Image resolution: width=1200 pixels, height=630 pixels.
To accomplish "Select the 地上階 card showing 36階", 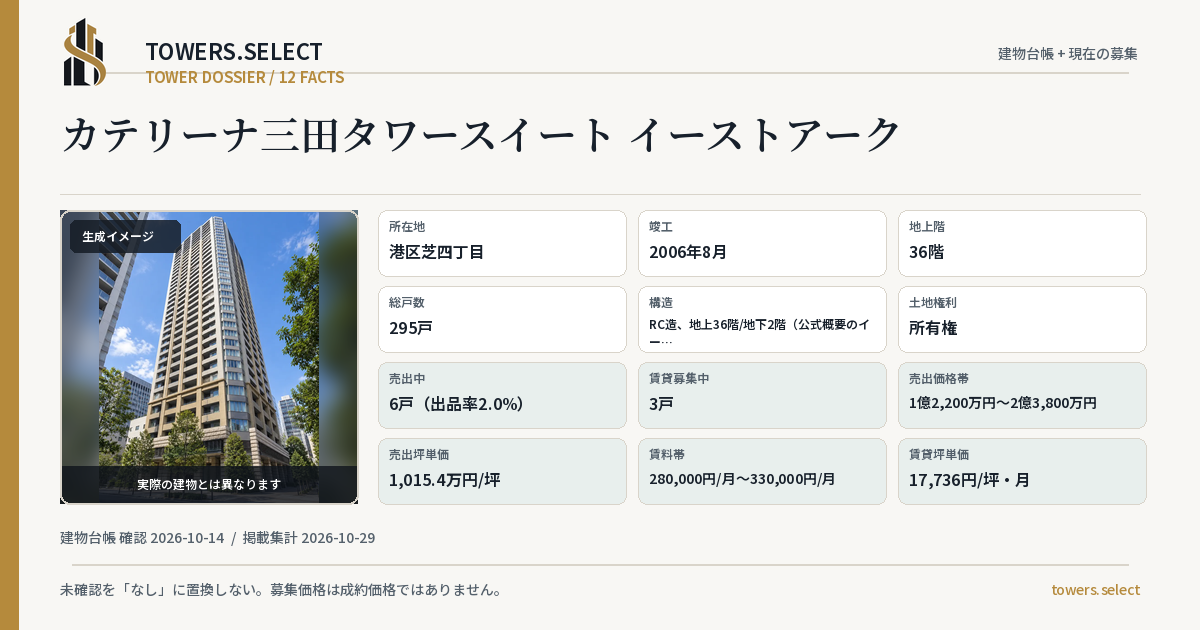I will point(1022,243).
